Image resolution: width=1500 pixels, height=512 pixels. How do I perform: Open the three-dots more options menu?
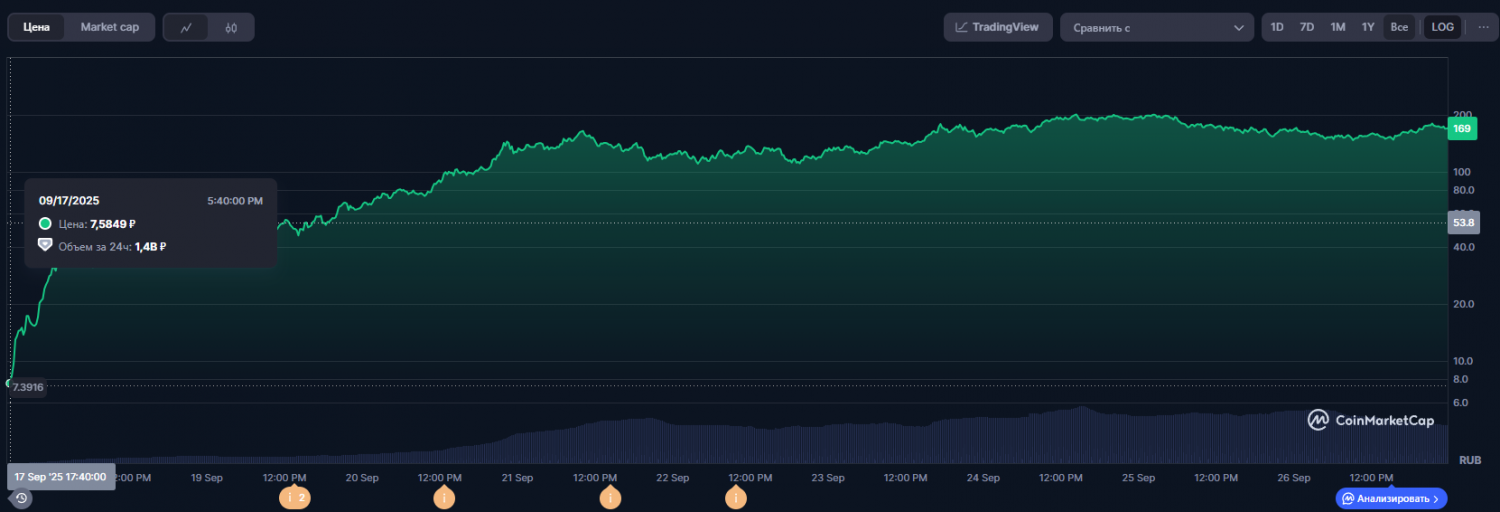click(x=1482, y=27)
